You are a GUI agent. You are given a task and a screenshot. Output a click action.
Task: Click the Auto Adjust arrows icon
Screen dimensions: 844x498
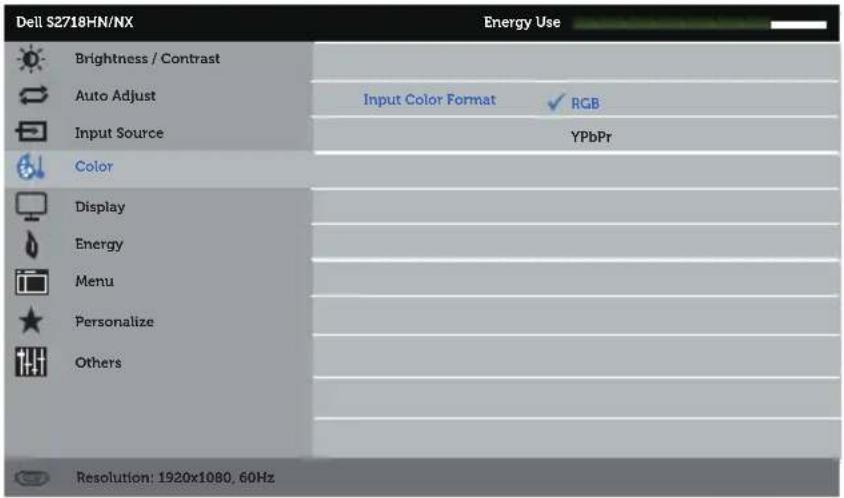click(32, 95)
